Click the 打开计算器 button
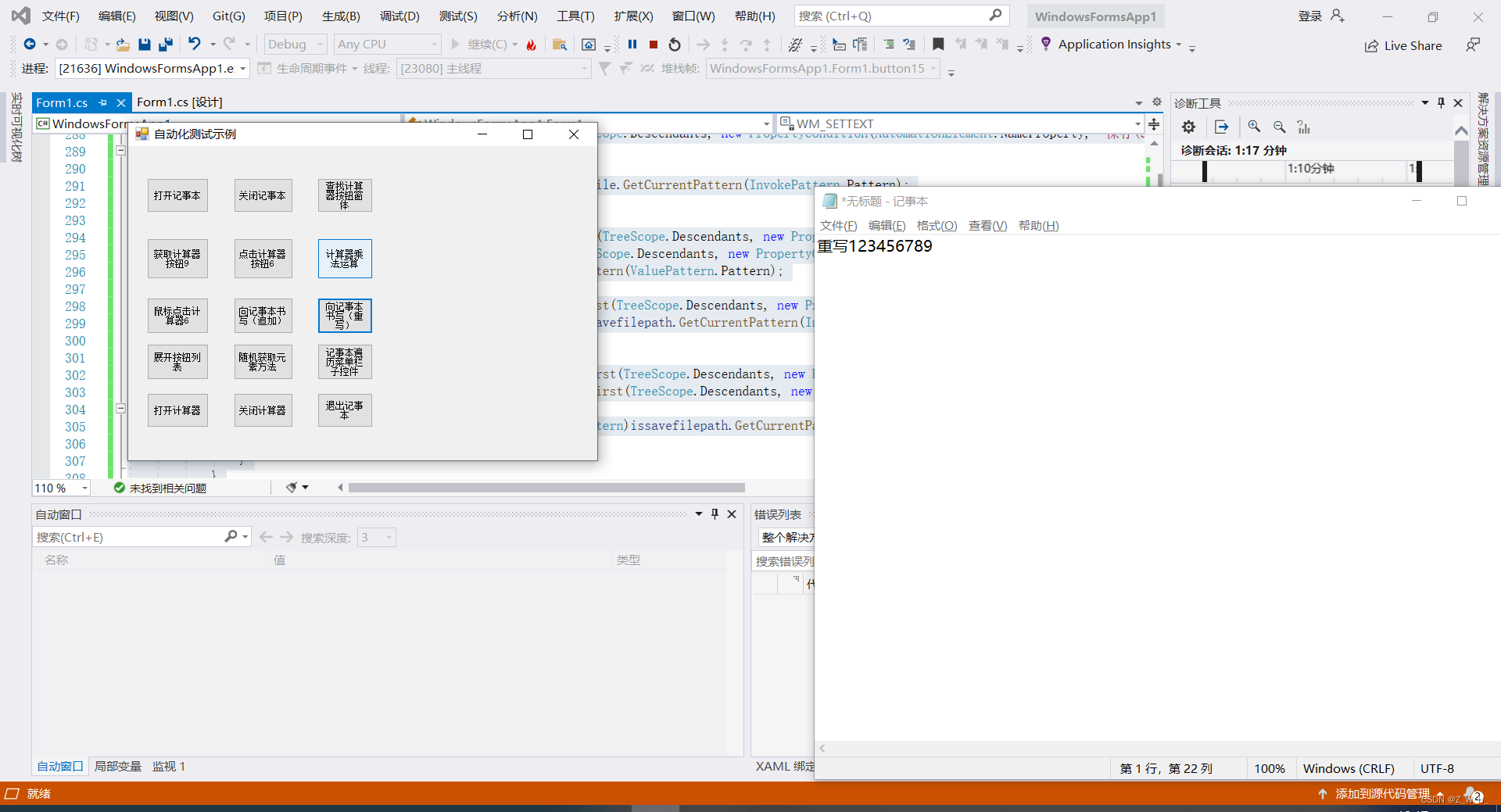 pos(177,410)
